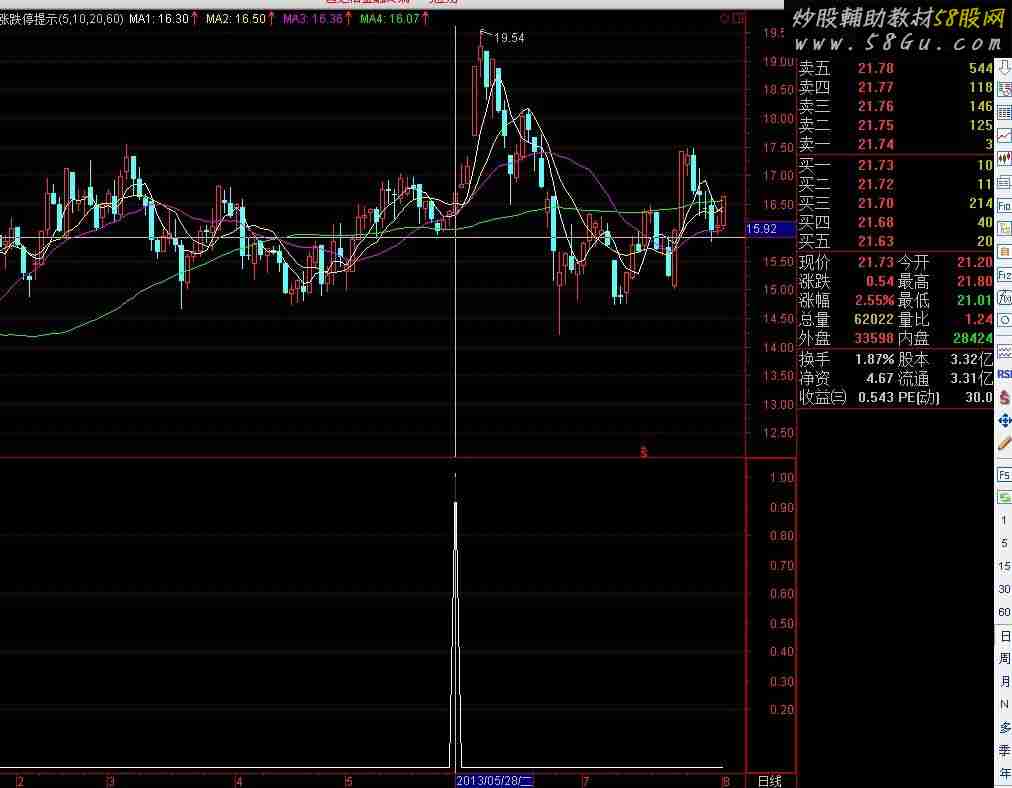Click the red S marker at chart bottom
This screenshot has width=1012, height=788.
pos(643,452)
